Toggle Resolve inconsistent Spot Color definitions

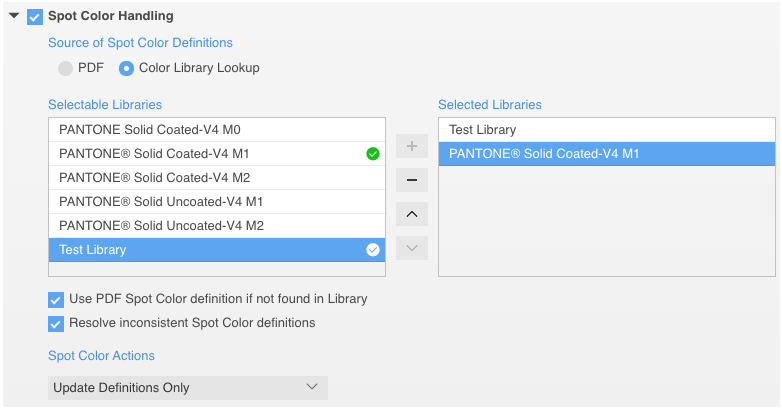(x=55, y=323)
